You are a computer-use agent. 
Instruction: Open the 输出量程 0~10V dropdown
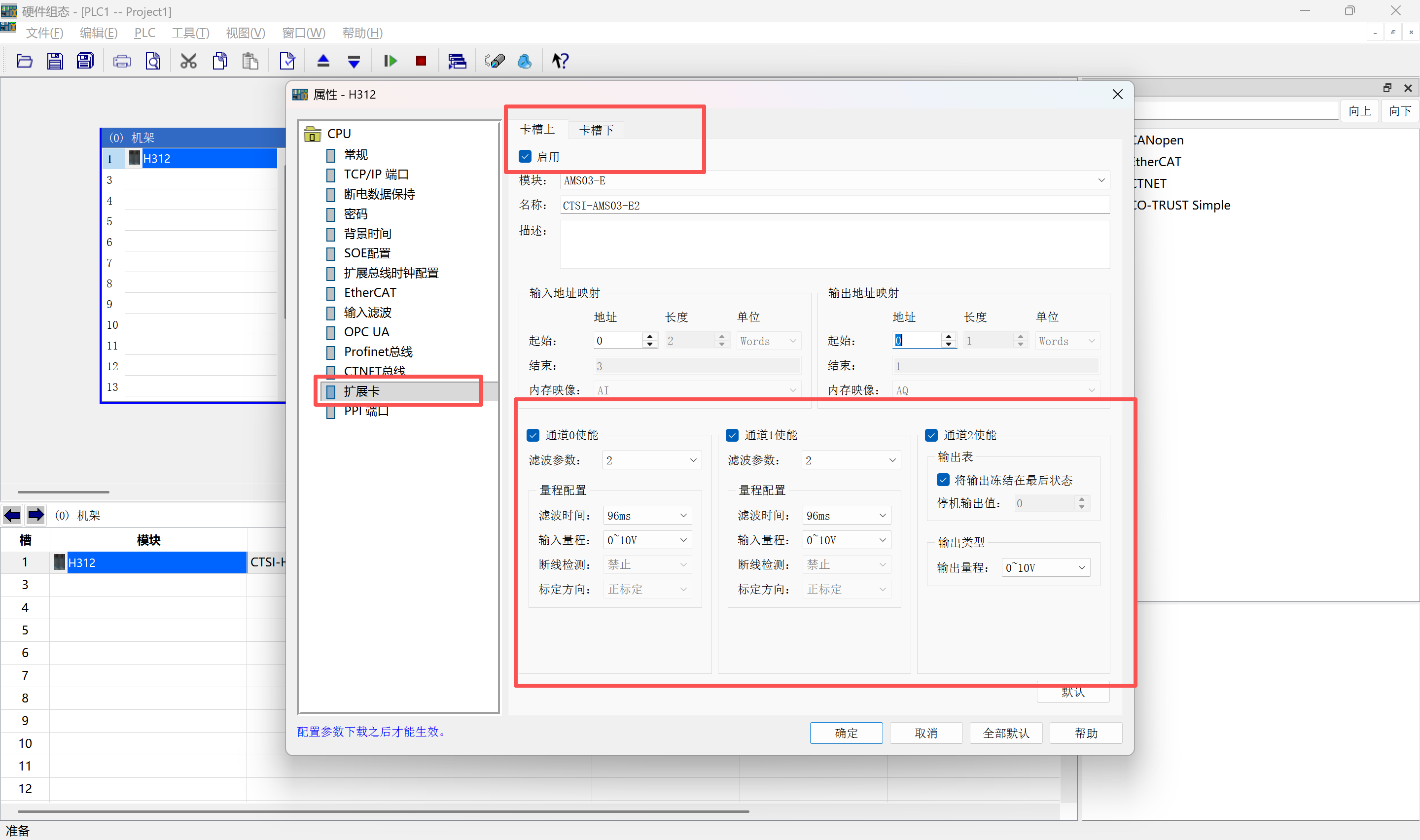[1046, 567]
